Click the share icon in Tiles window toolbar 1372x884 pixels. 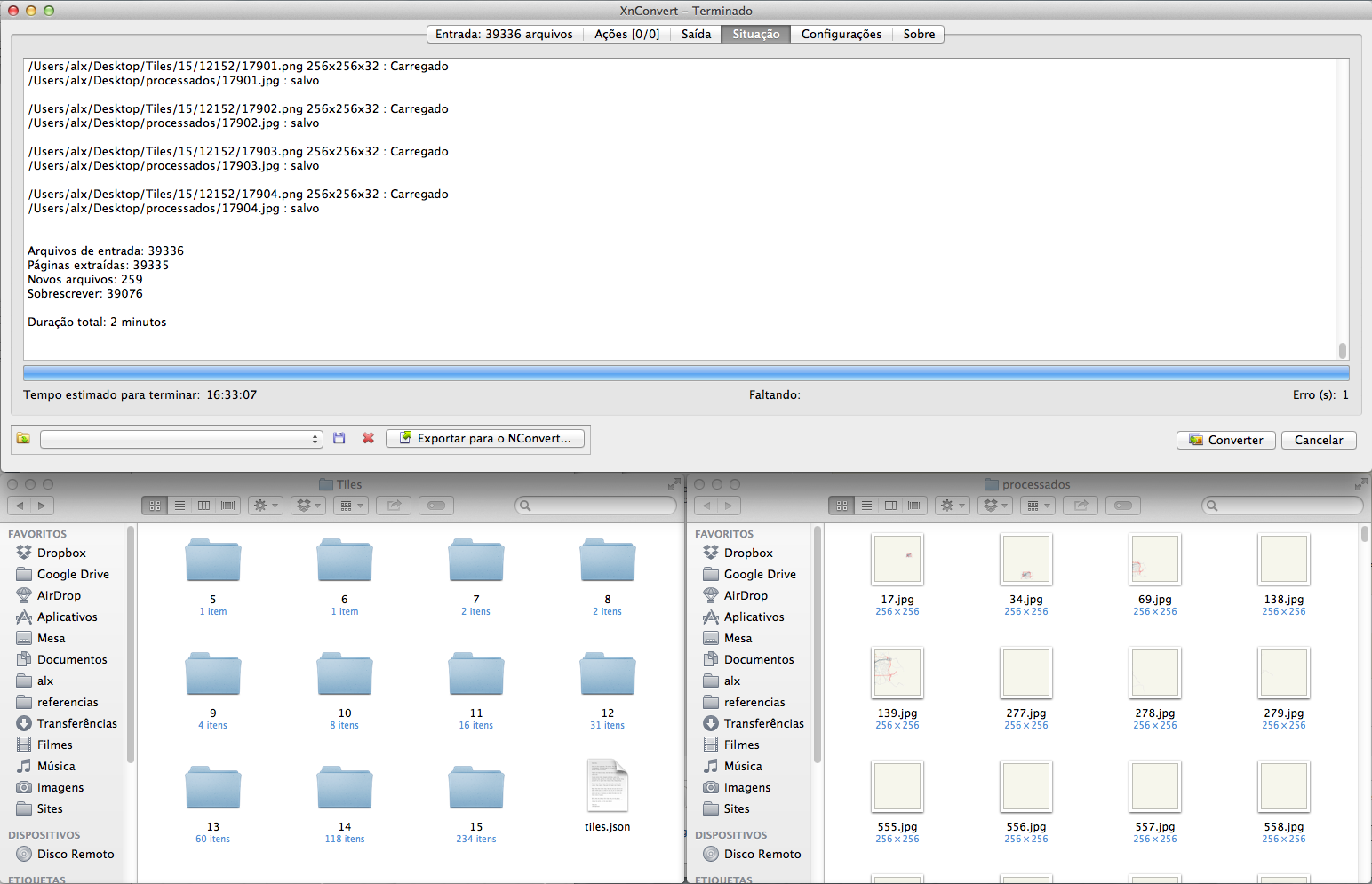pos(394,506)
